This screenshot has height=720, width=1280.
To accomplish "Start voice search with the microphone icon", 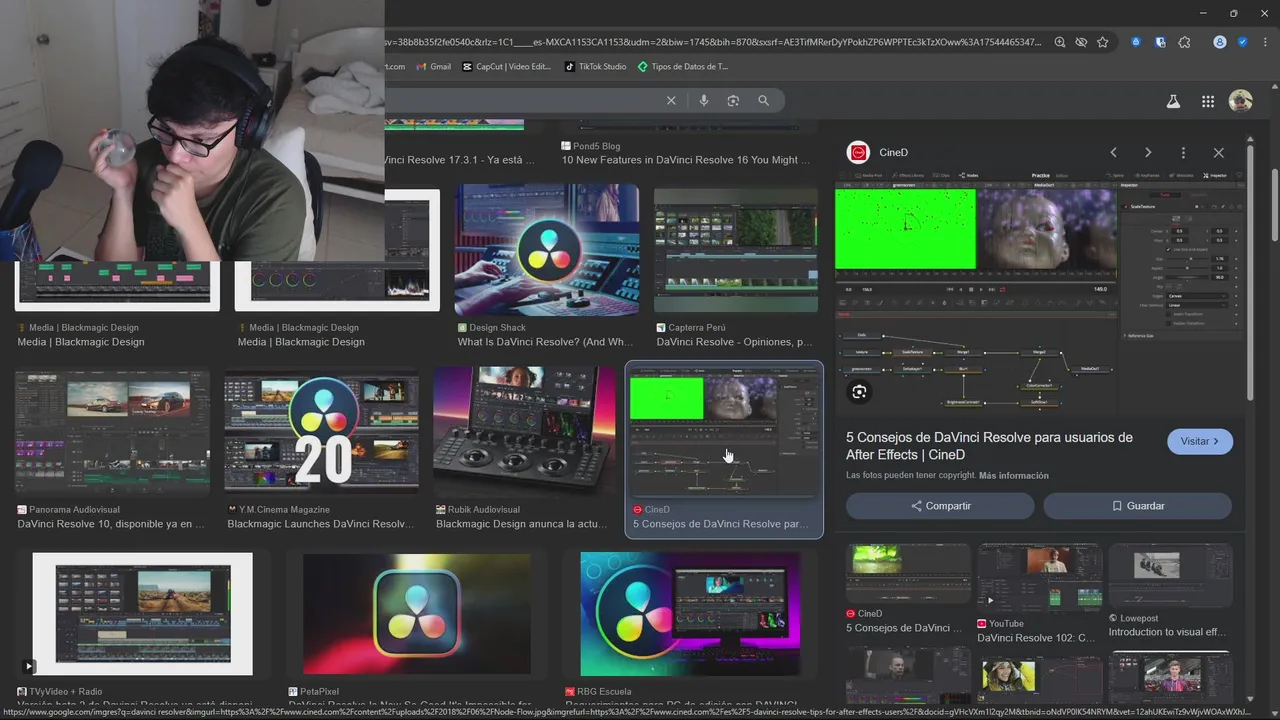I will pos(704,100).
